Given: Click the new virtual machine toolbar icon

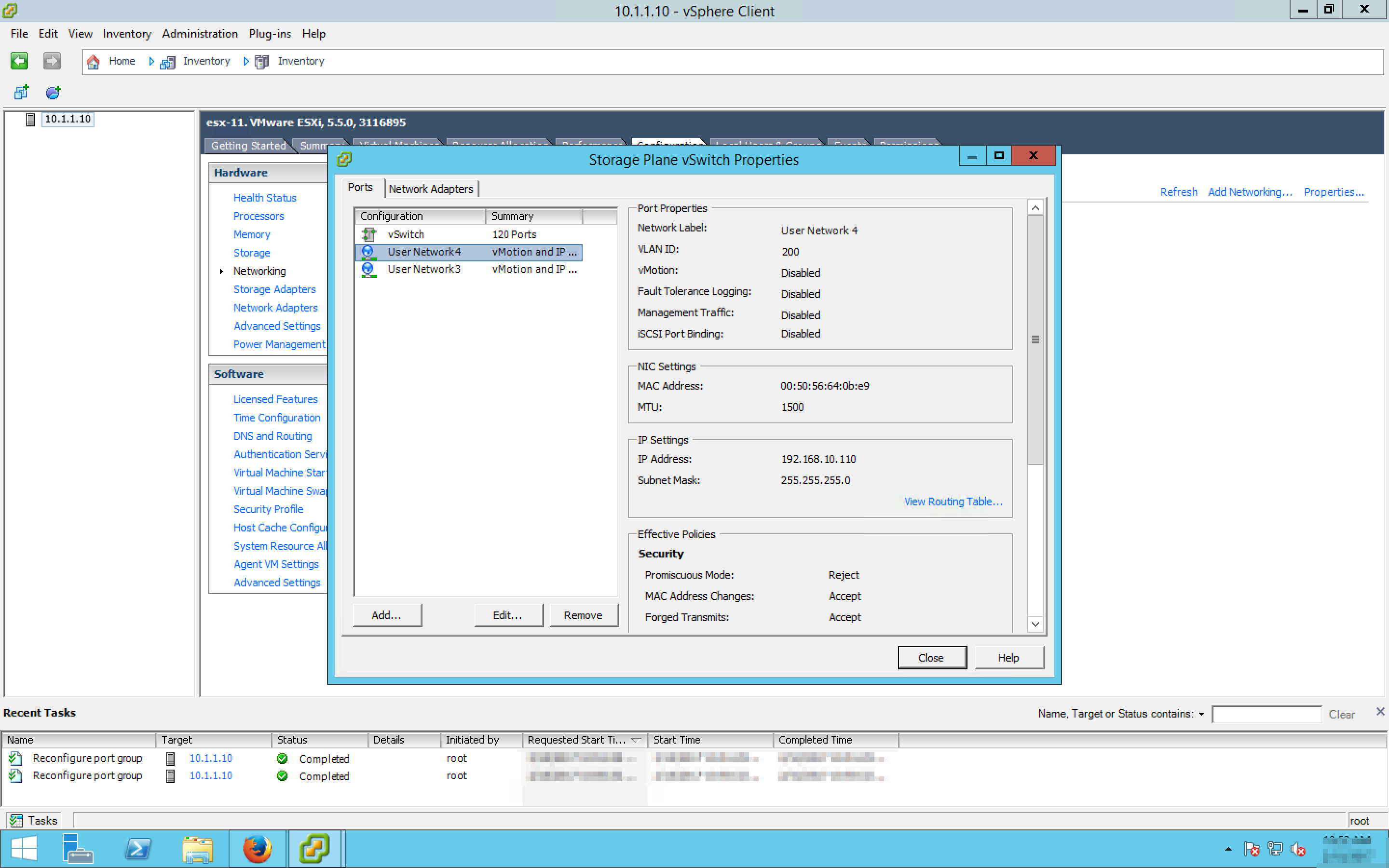Looking at the screenshot, I should 21,92.
